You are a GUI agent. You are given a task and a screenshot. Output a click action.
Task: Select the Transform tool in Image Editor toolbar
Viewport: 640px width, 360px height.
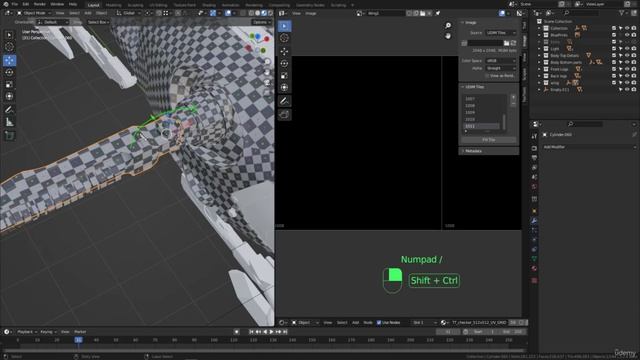(284, 87)
